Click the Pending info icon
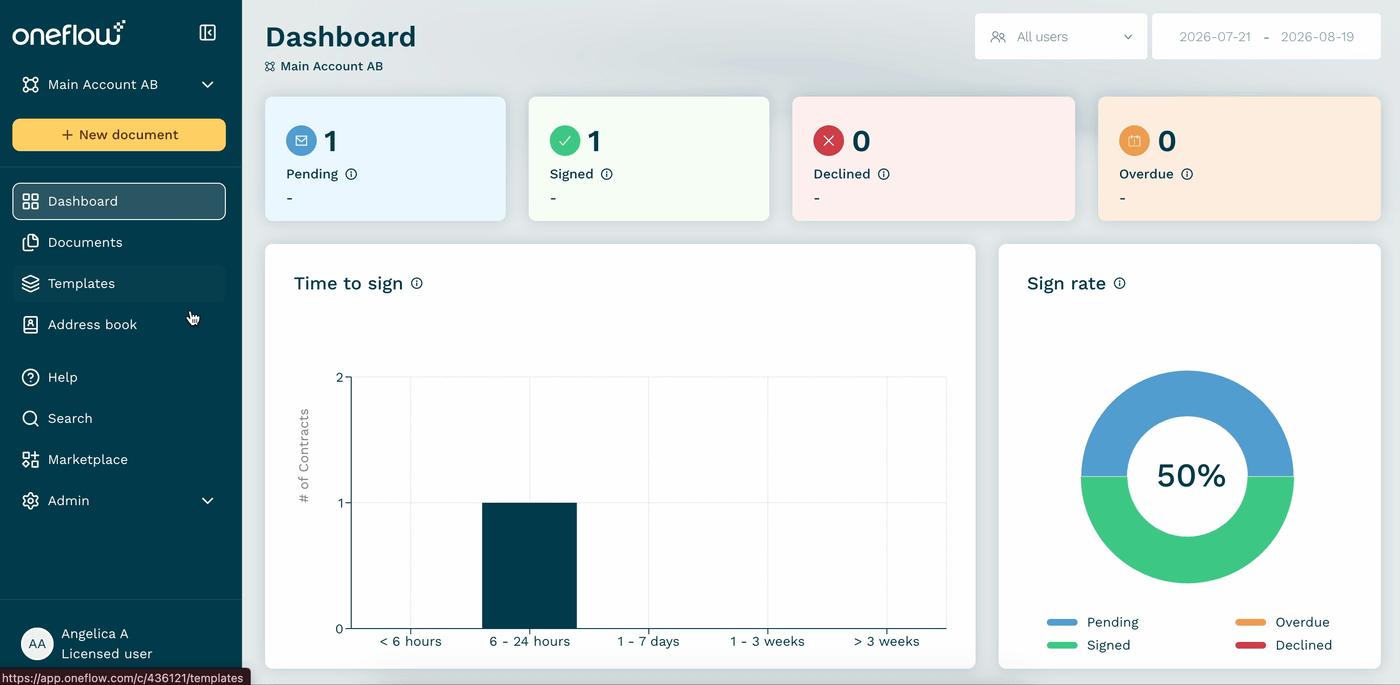Screen dimensions: 1400x685 tap(351, 174)
